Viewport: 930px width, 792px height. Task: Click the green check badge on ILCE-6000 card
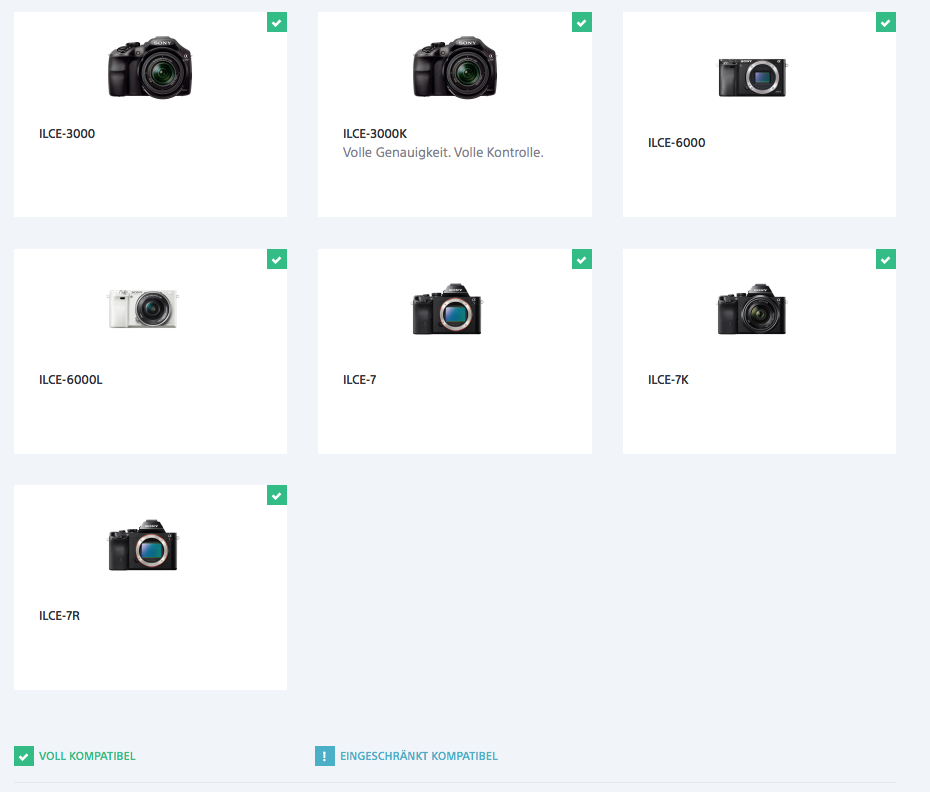[x=886, y=22]
